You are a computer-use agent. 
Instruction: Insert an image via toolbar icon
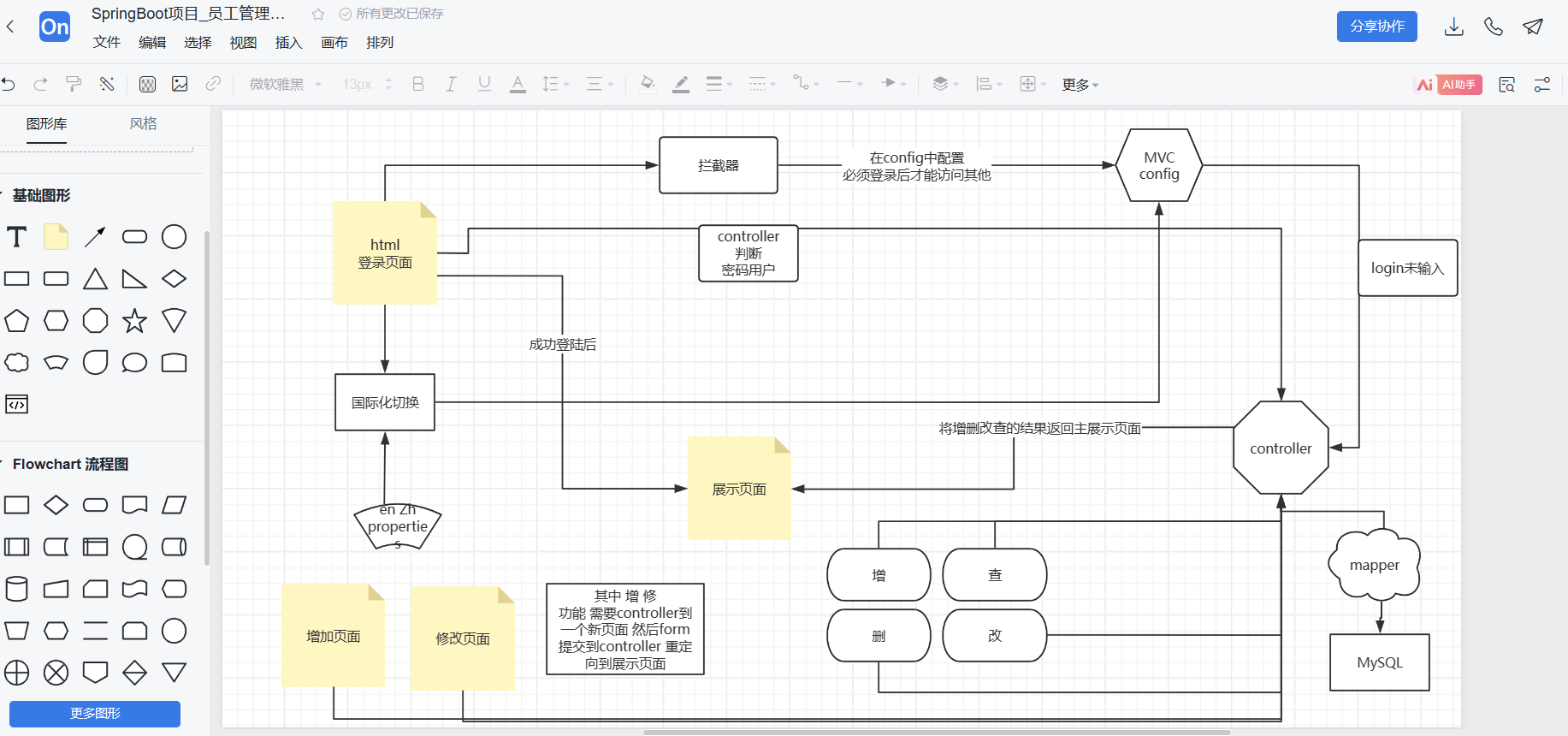[180, 84]
